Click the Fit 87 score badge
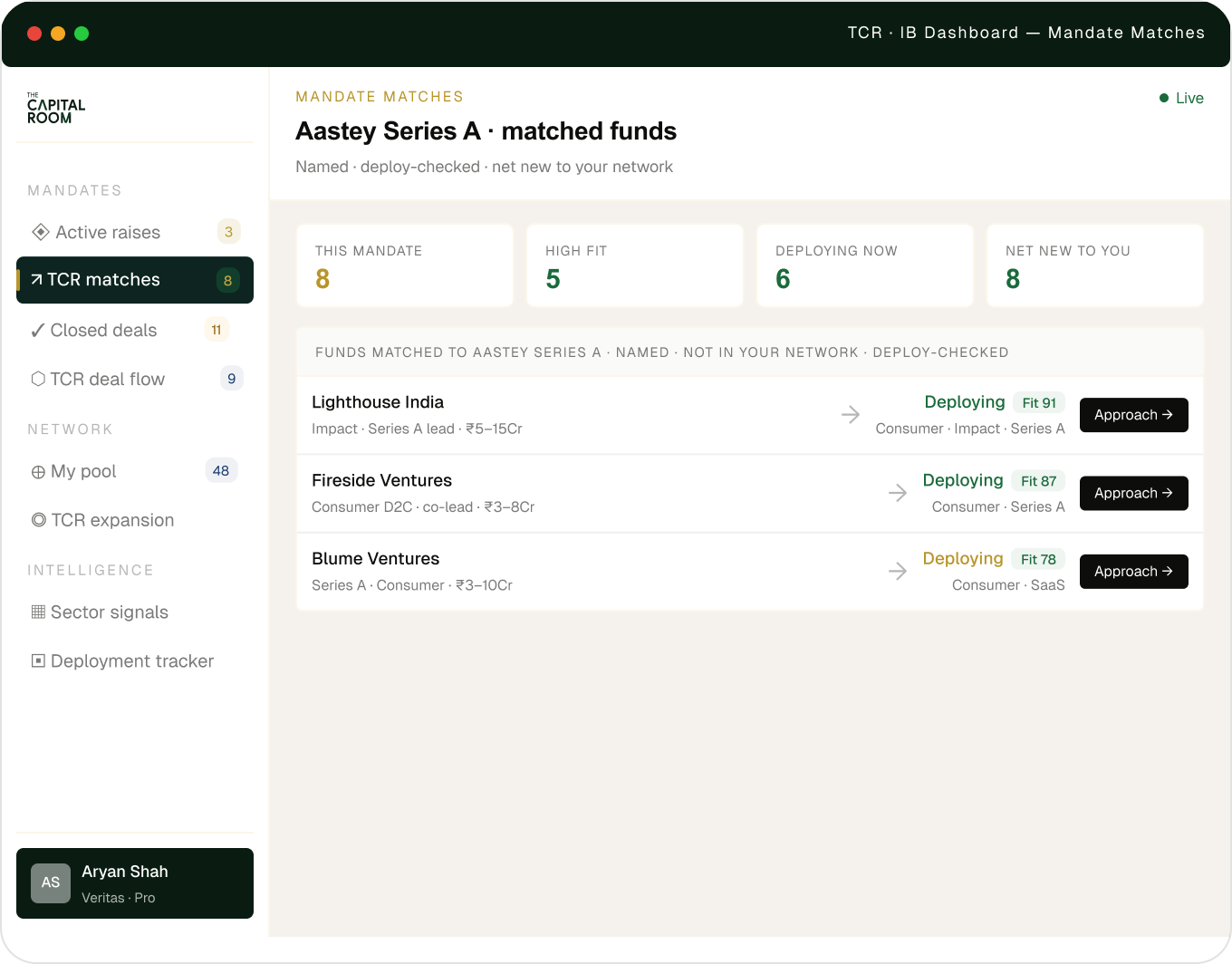 pyautogui.click(x=1039, y=481)
